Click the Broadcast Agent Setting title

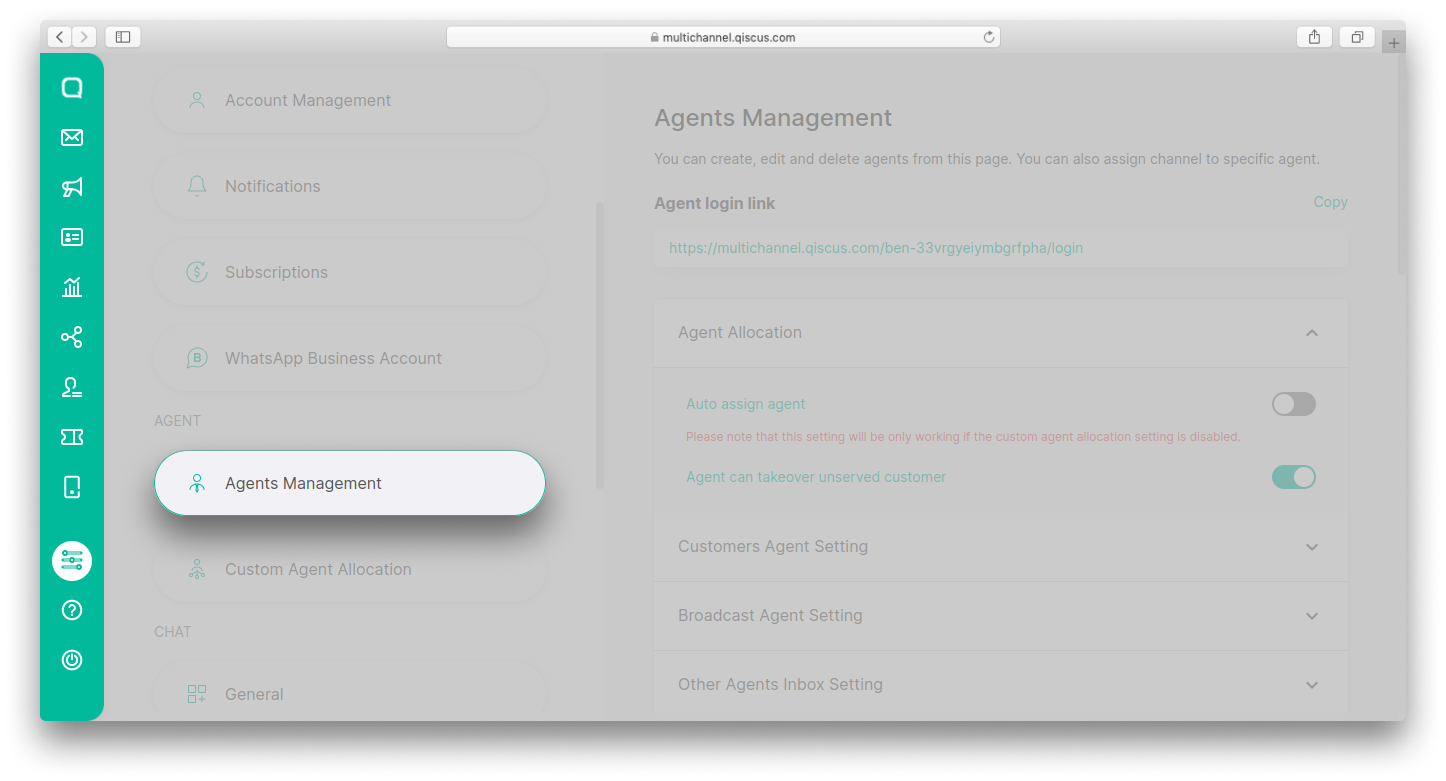pyautogui.click(x=770, y=616)
